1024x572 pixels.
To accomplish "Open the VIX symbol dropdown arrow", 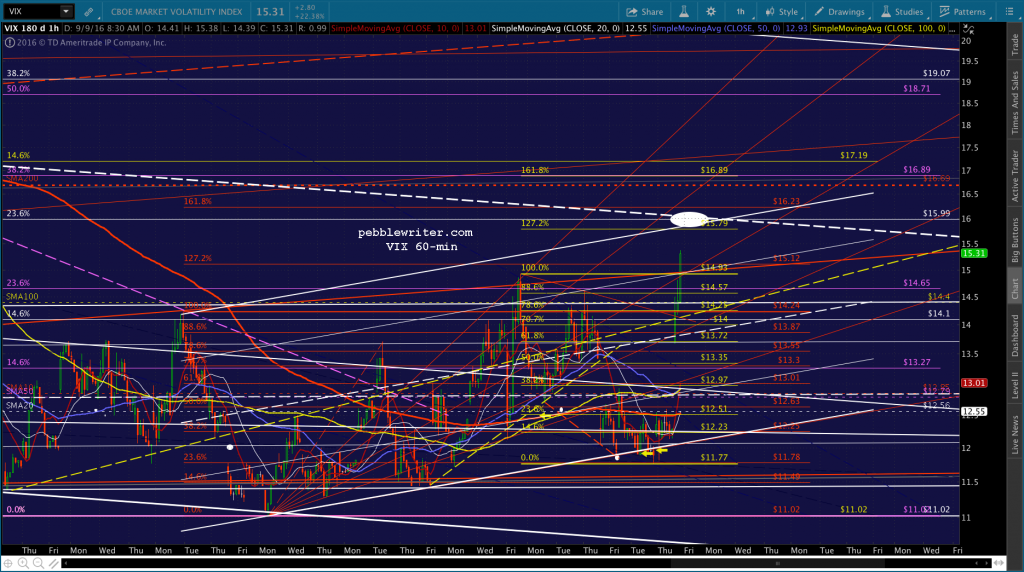I will [x=66, y=11].
